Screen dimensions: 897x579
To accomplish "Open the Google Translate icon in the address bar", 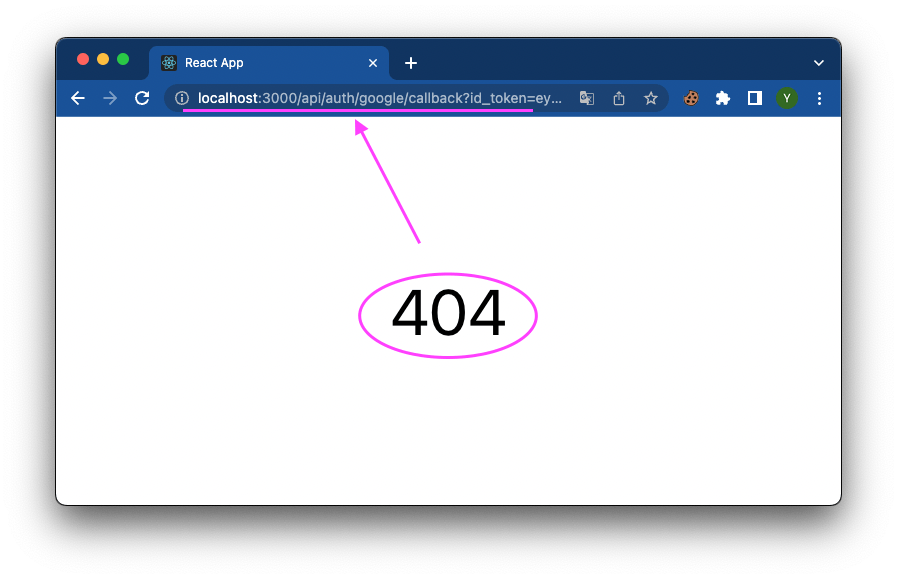I will 587,98.
